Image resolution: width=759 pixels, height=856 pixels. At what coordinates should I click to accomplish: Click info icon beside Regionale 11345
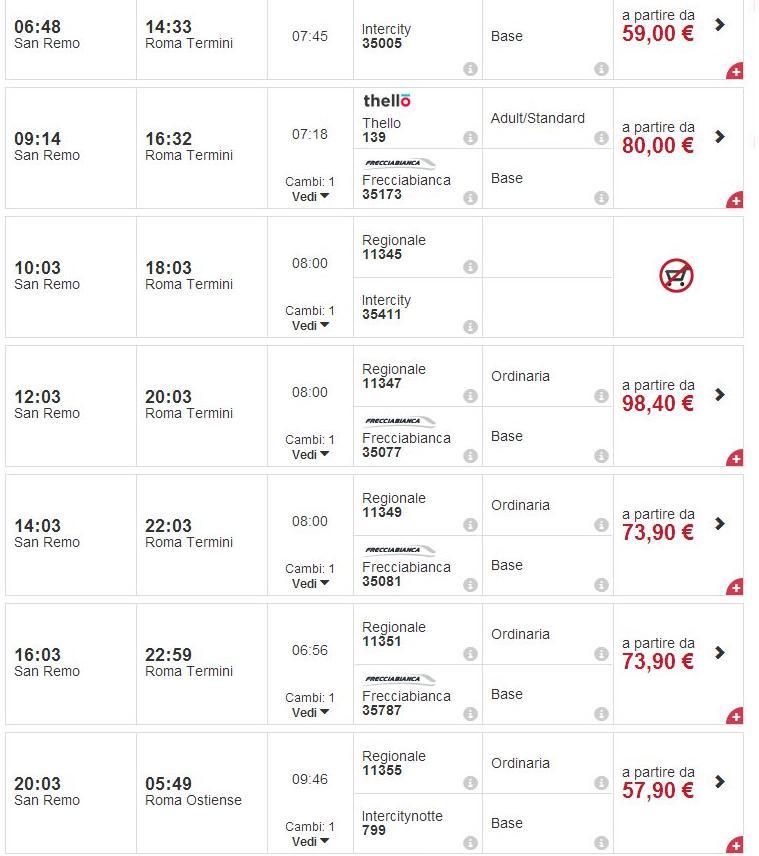point(470,267)
